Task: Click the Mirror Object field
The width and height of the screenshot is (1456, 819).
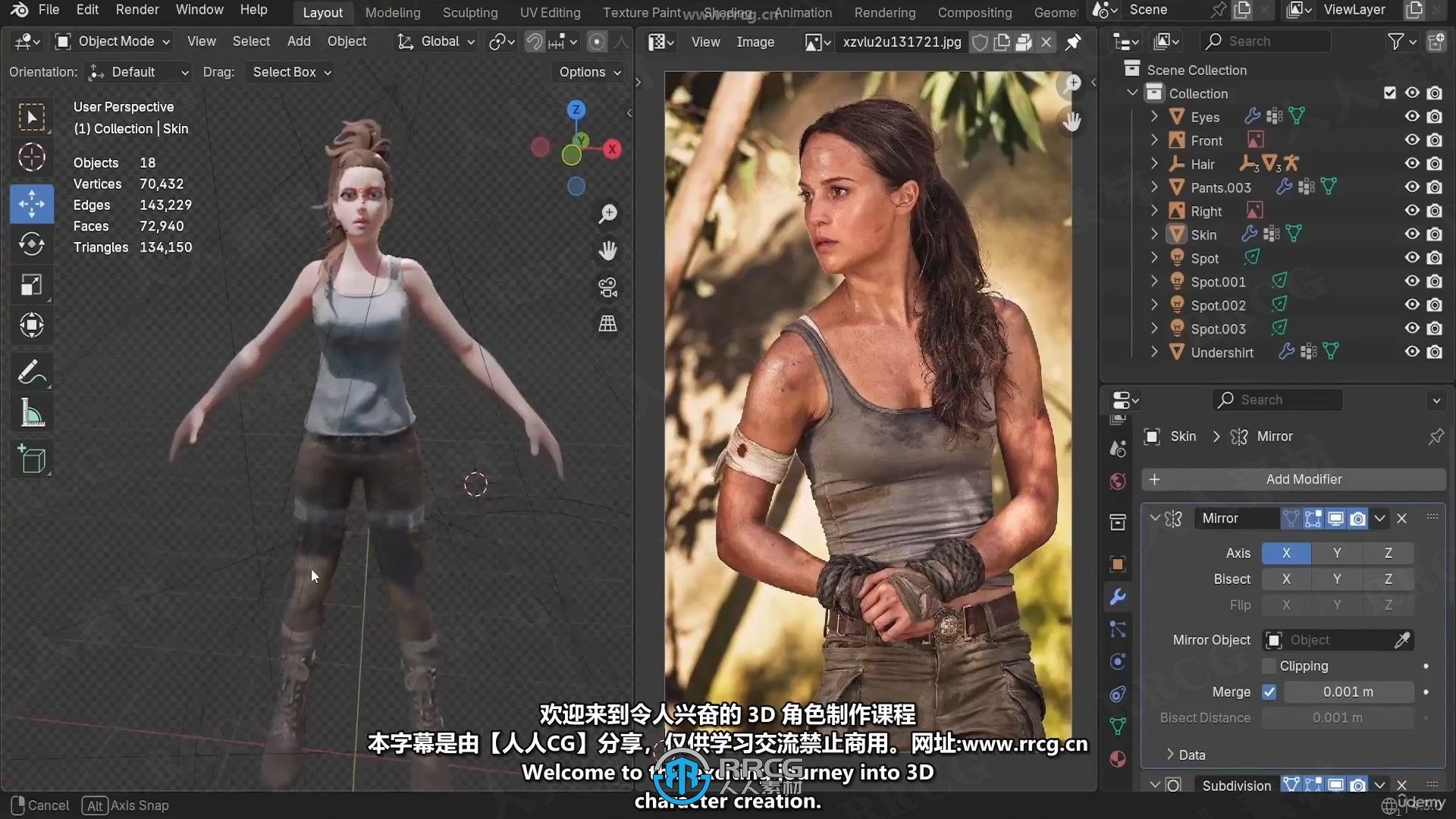Action: point(1338,640)
